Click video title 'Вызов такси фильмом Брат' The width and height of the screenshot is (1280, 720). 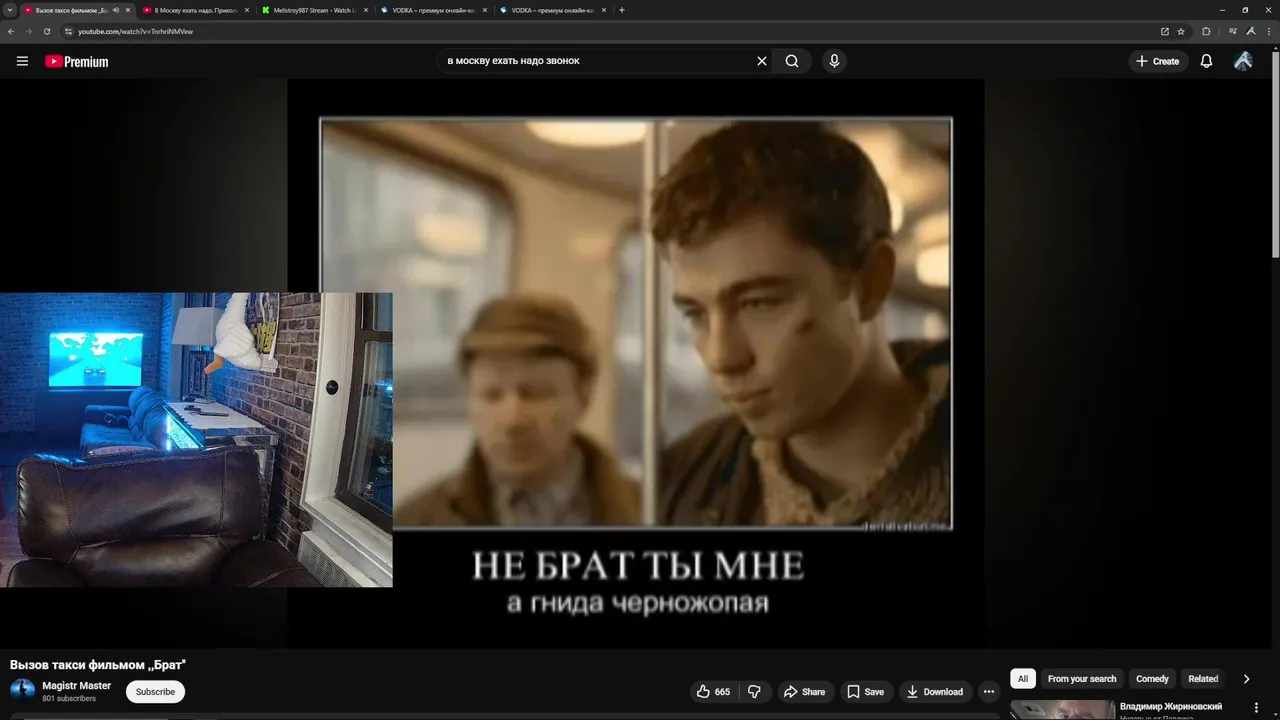(x=98, y=665)
